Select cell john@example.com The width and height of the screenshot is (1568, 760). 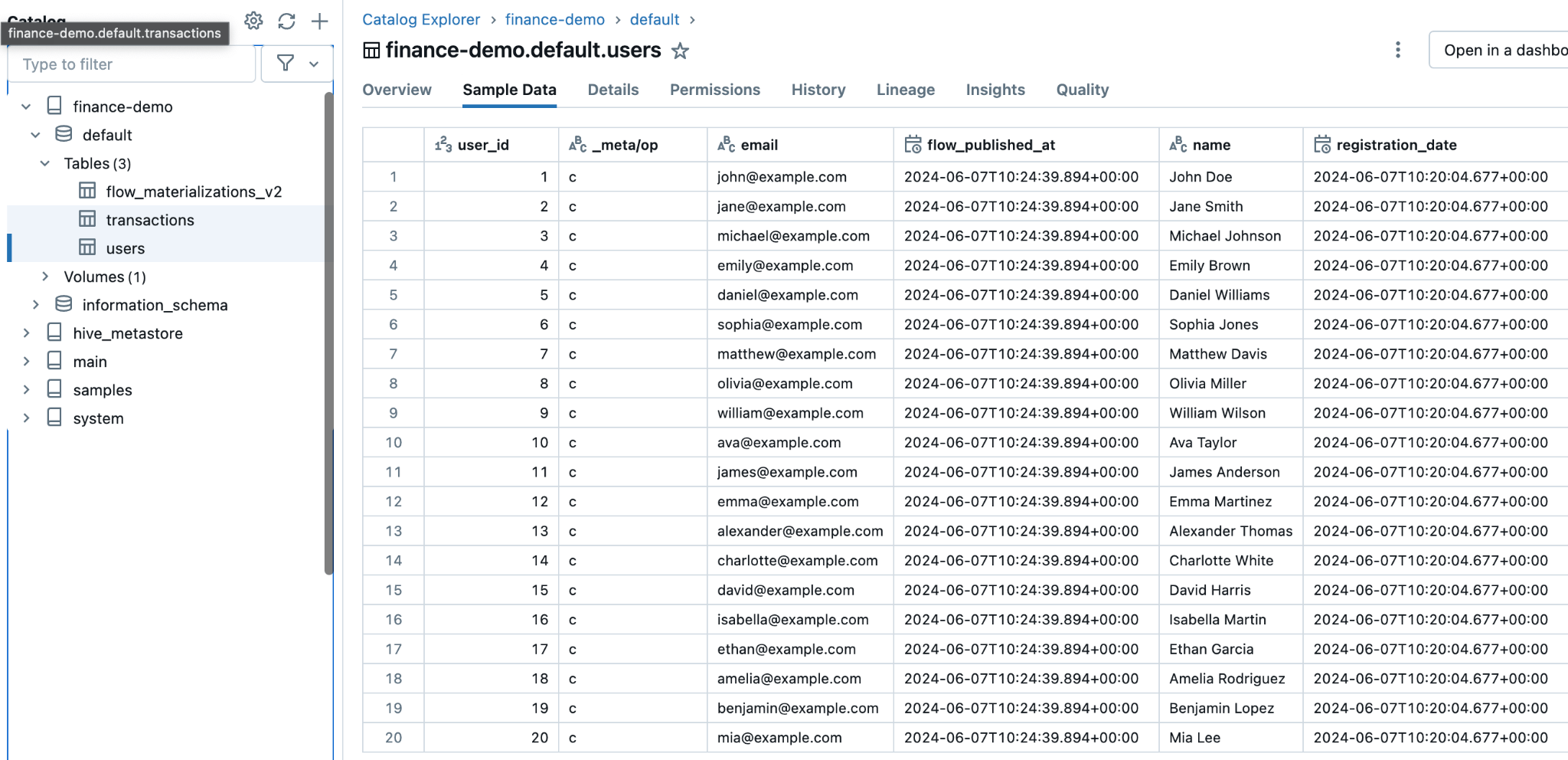800,177
